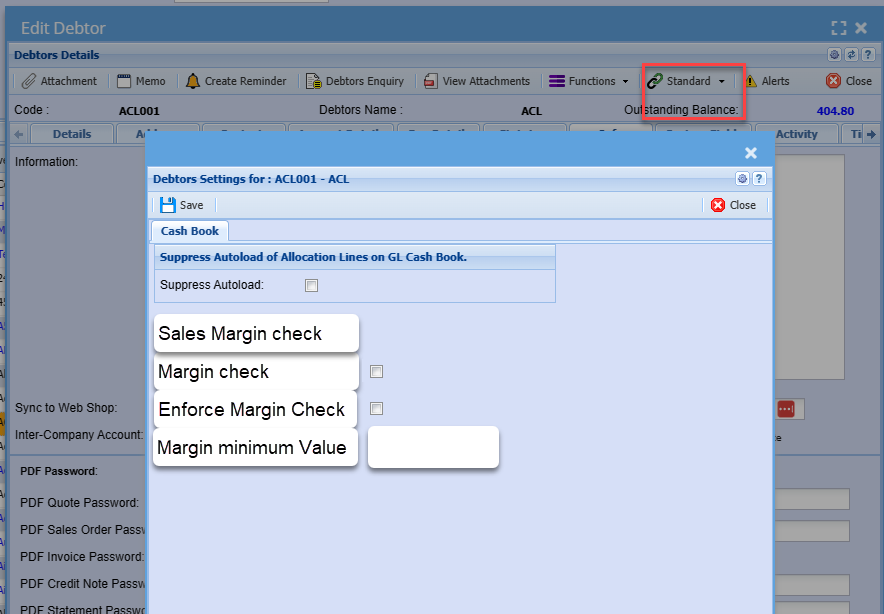
Task: Enable the Suppress Autoload checkbox
Action: click(311, 285)
